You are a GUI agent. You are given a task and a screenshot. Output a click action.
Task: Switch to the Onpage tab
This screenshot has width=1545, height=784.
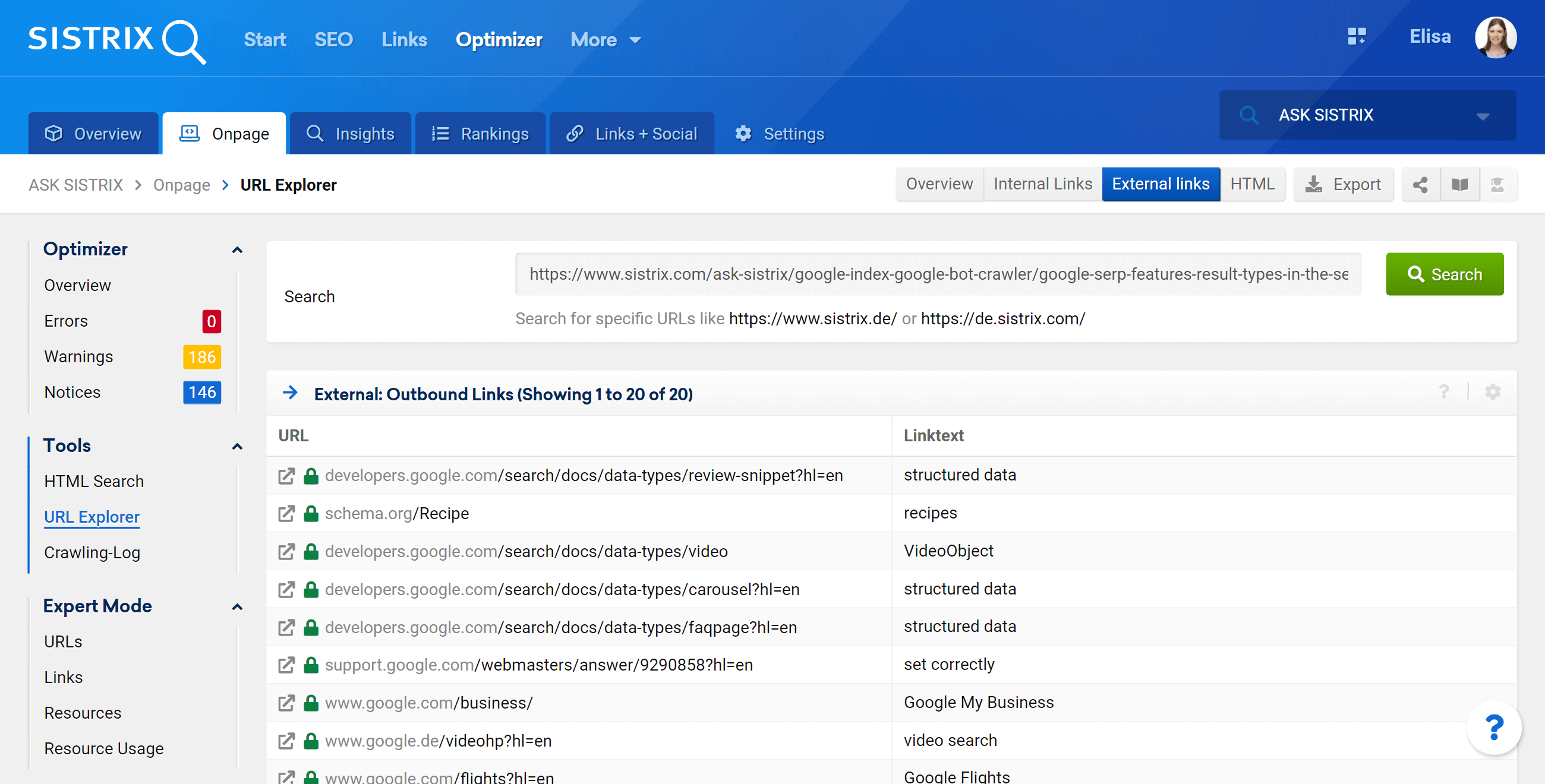pos(224,134)
